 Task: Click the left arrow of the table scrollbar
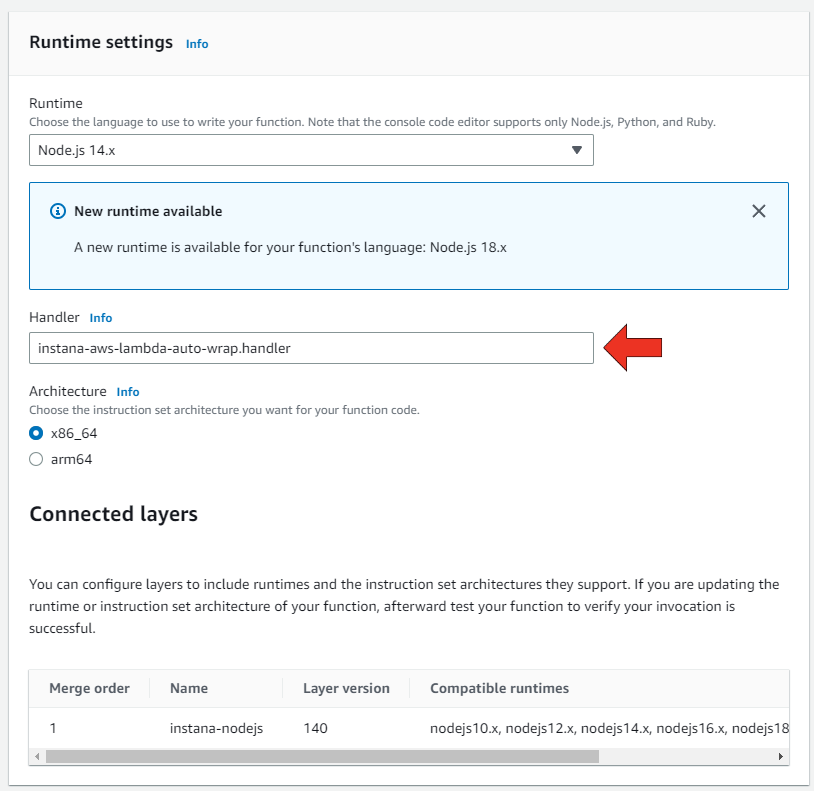click(36, 757)
